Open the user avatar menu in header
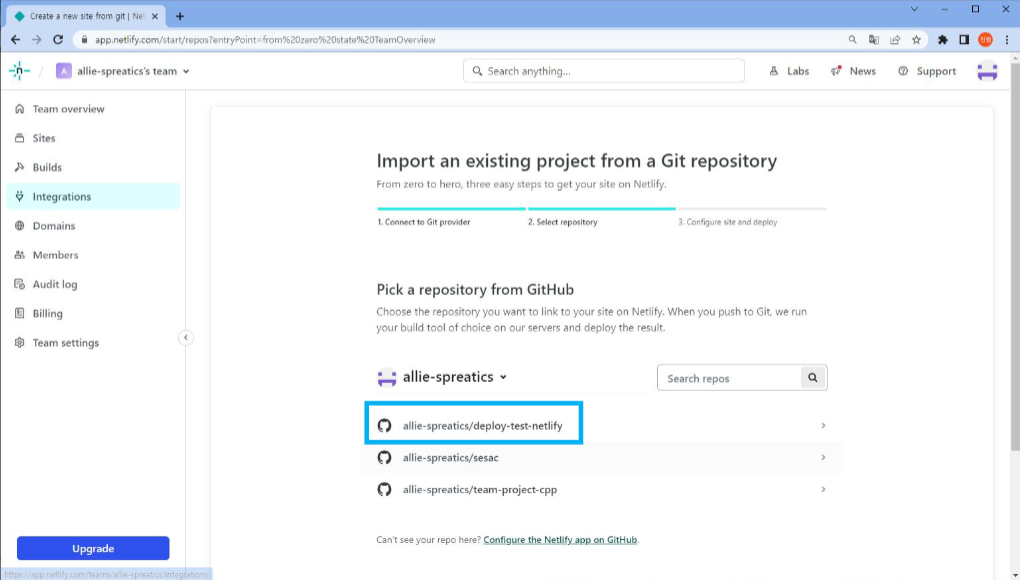Screen dimensions: 1020x580 pos(987,71)
